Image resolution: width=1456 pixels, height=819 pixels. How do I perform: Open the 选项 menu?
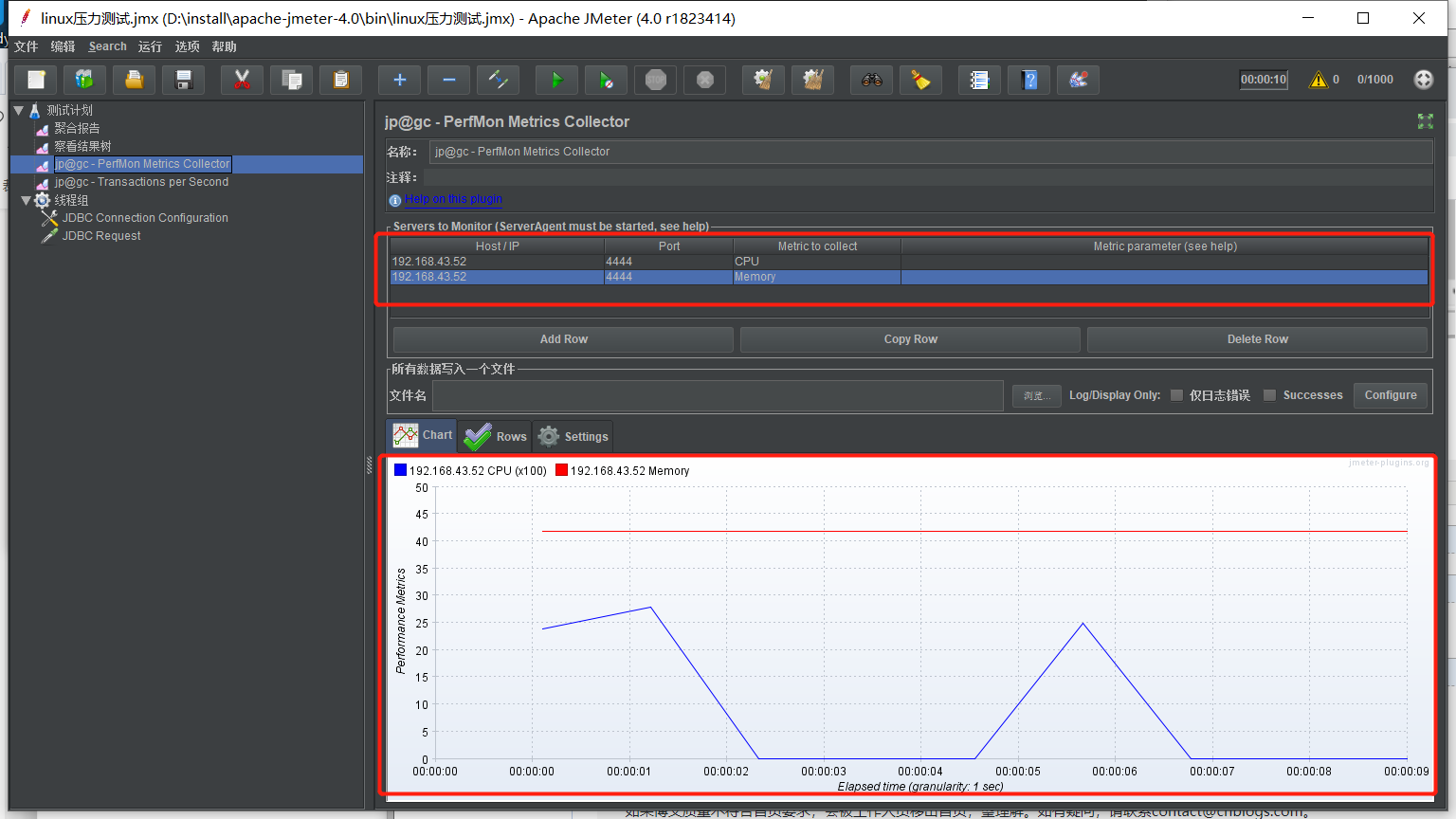tap(187, 46)
